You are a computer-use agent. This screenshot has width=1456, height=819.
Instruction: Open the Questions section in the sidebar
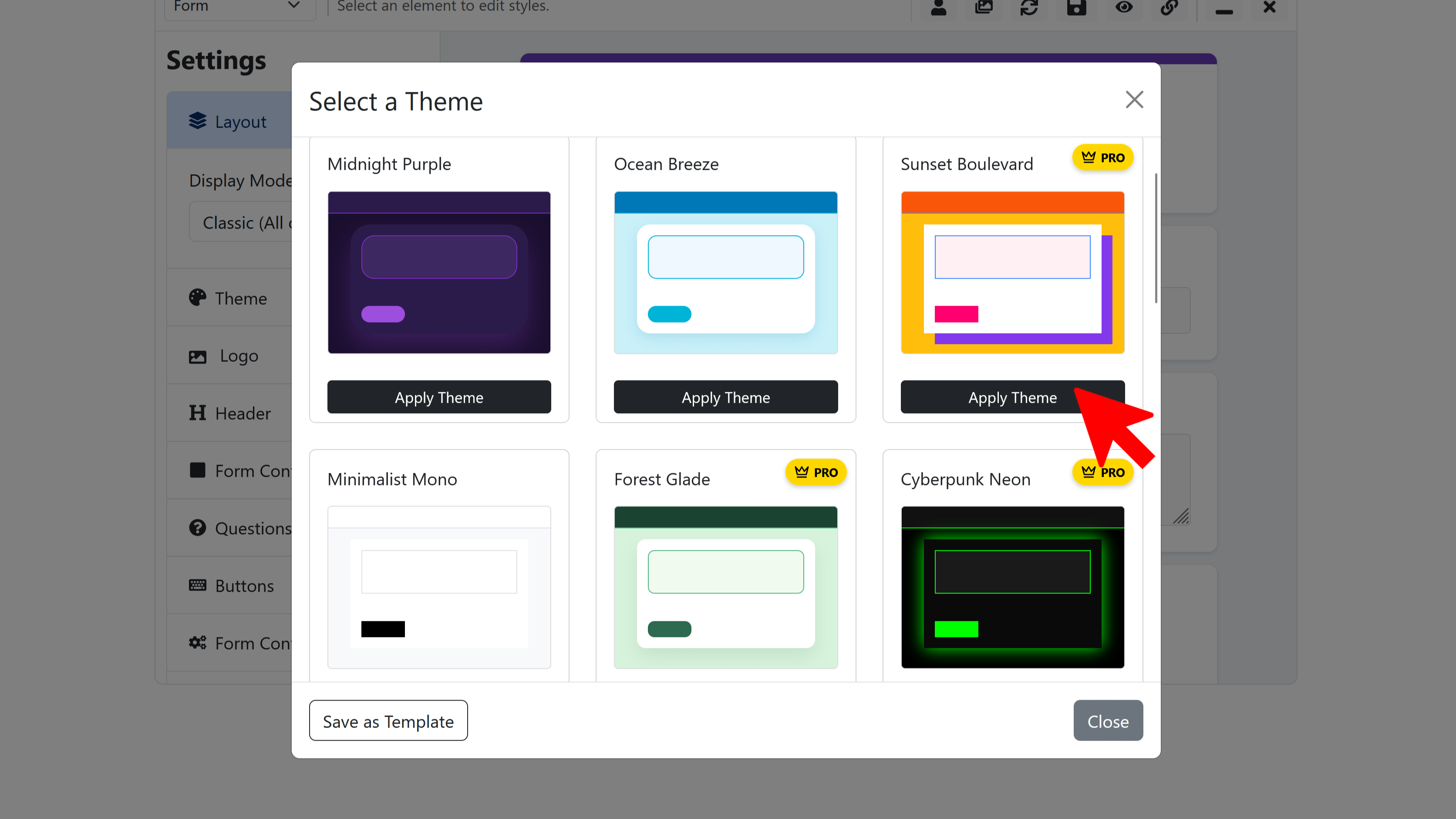point(197,527)
